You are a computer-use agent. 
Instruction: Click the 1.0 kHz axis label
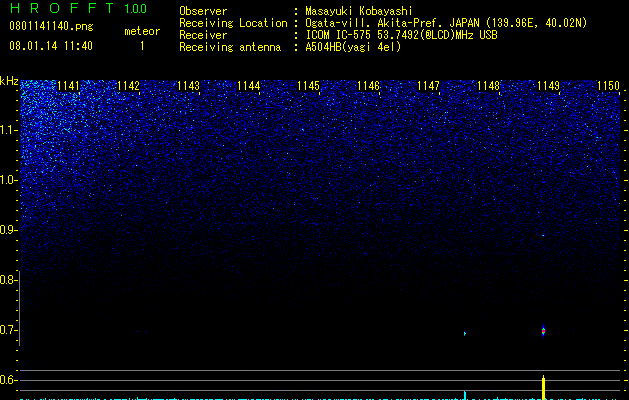tap(8, 180)
